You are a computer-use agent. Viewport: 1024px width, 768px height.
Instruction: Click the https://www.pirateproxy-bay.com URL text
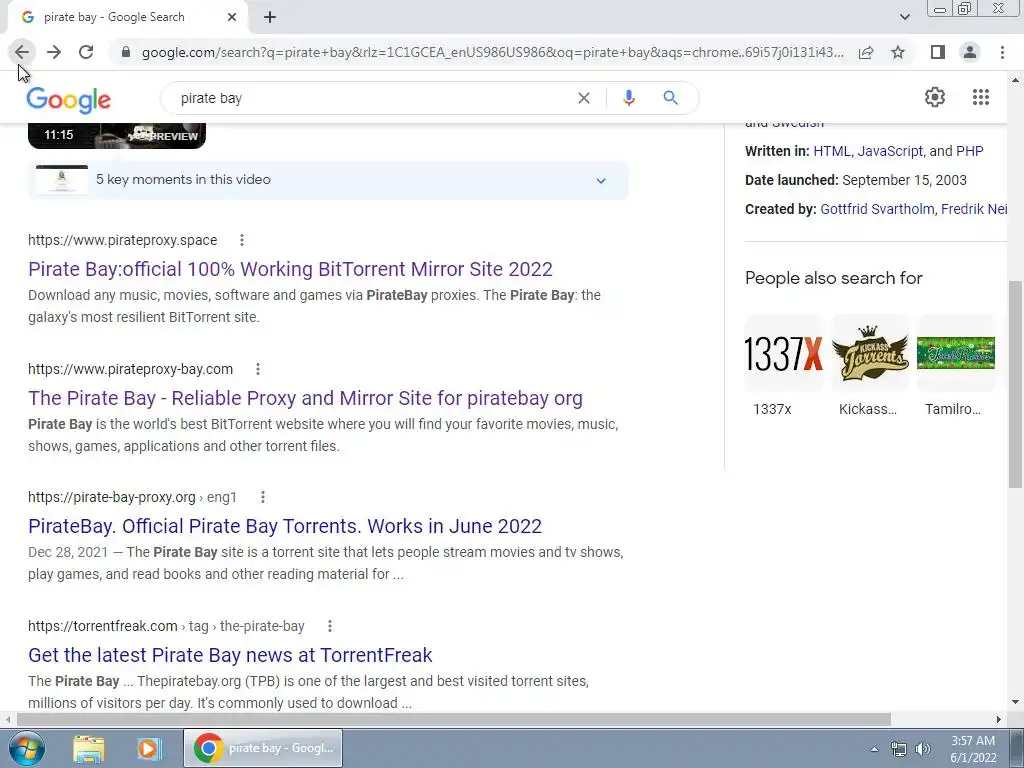point(131,369)
